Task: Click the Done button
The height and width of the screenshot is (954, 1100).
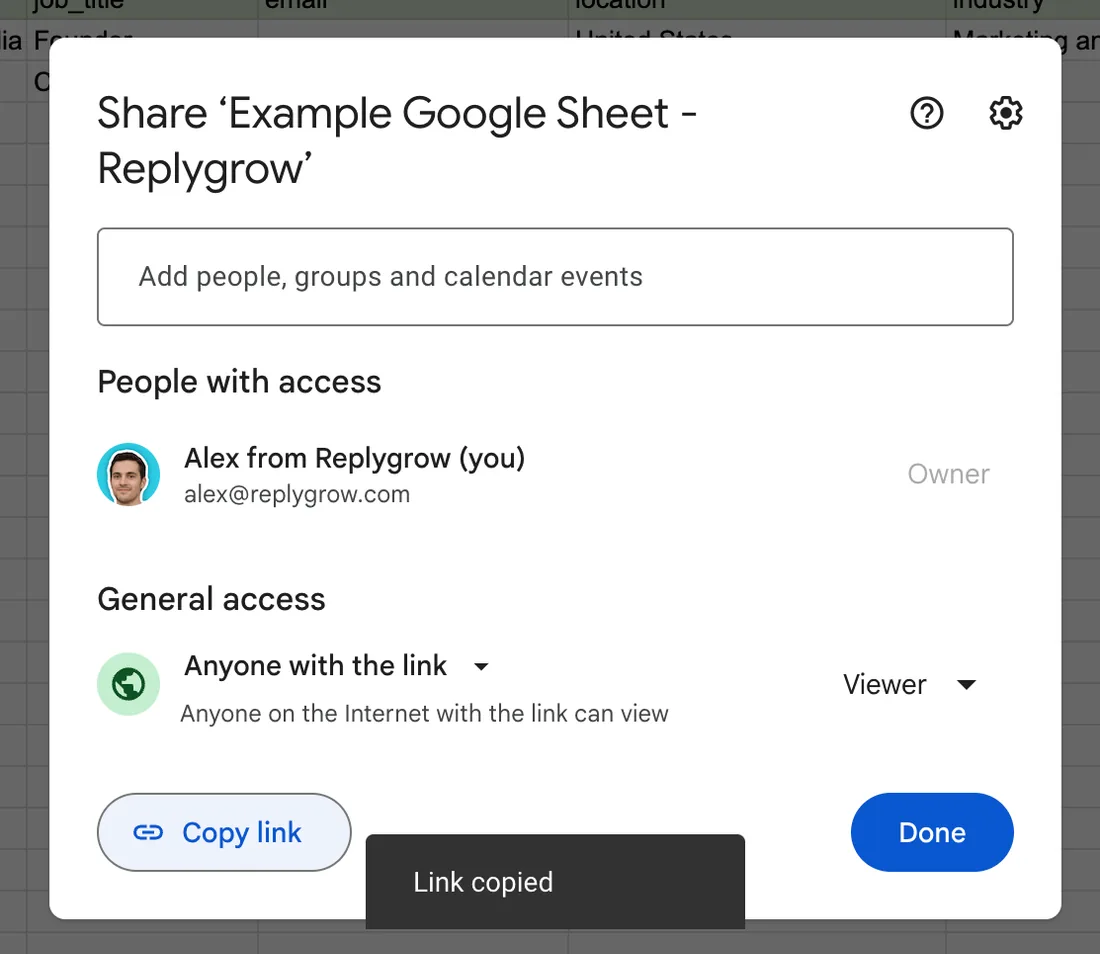Action: 932,833
